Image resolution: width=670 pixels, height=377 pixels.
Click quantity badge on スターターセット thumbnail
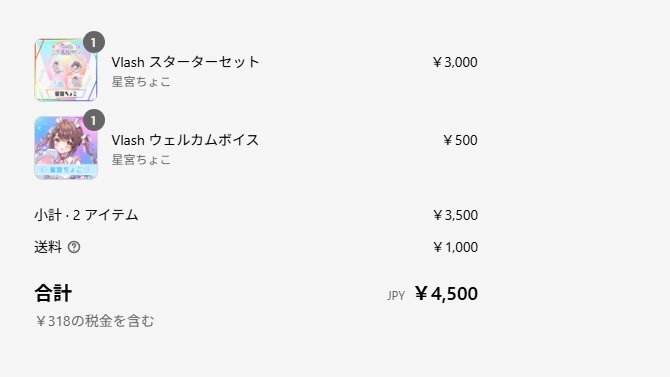click(x=94, y=42)
